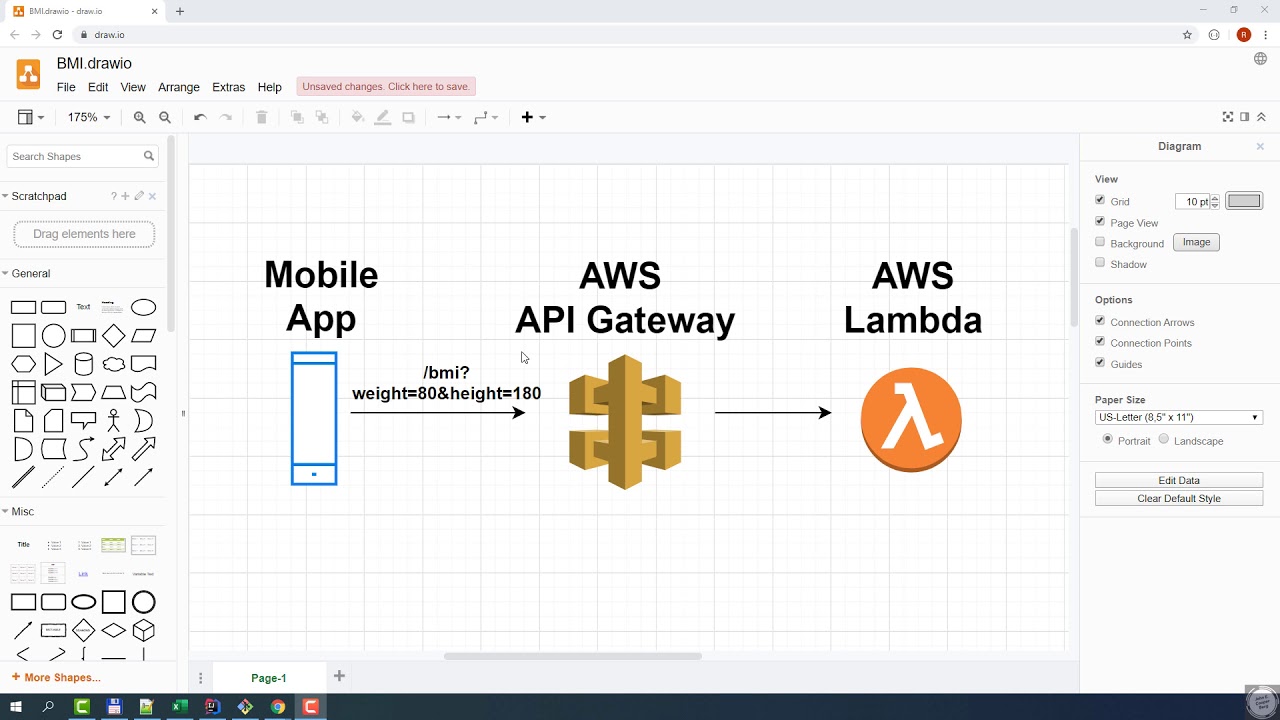Enable the Shadow checkbox

pos(1100,263)
